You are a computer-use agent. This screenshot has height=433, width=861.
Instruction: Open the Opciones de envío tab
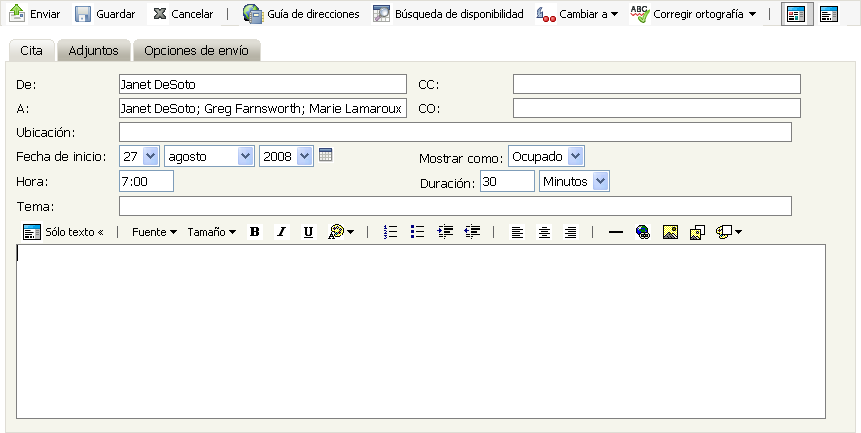(x=196, y=50)
